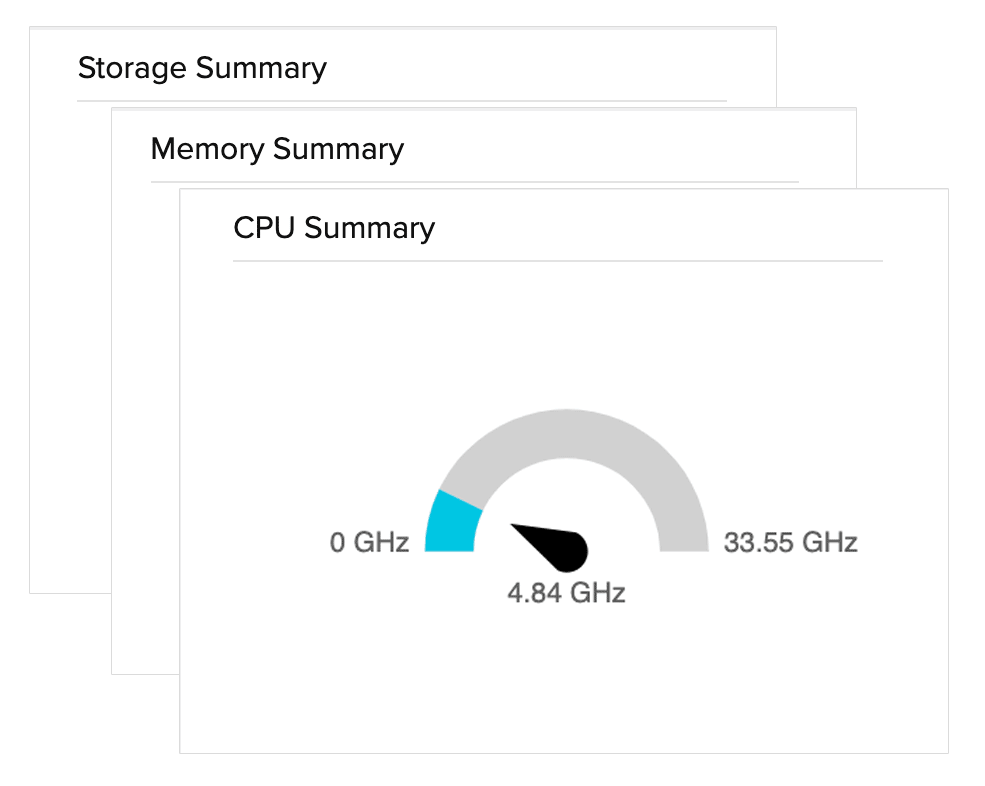Select the round base of the needle
Viewport: 985px width, 786px height.
tap(571, 548)
